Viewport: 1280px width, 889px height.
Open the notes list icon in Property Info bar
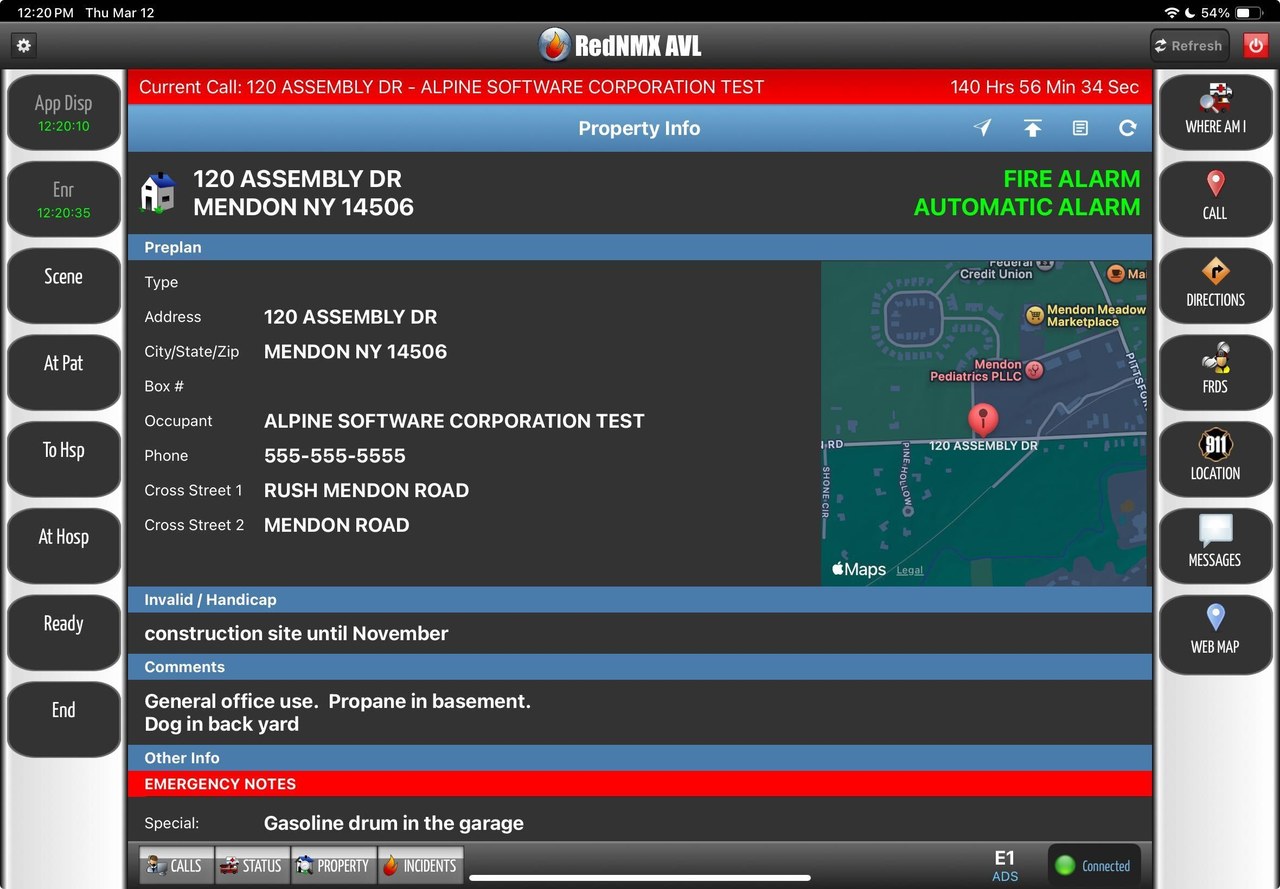click(x=1080, y=128)
